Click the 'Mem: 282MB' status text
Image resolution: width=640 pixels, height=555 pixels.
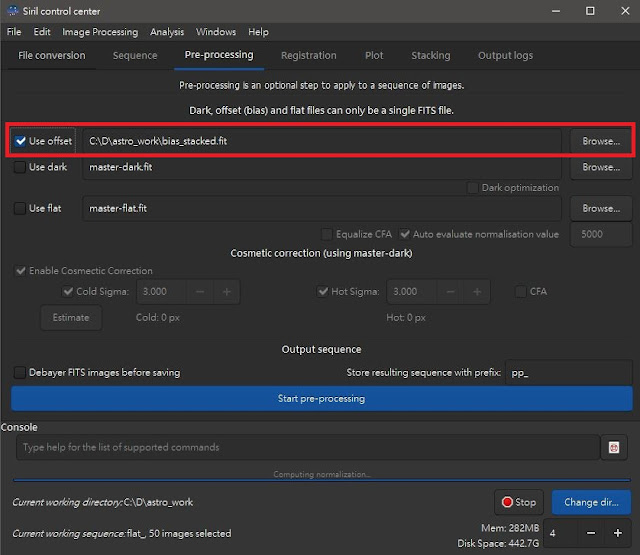point(510,528)
